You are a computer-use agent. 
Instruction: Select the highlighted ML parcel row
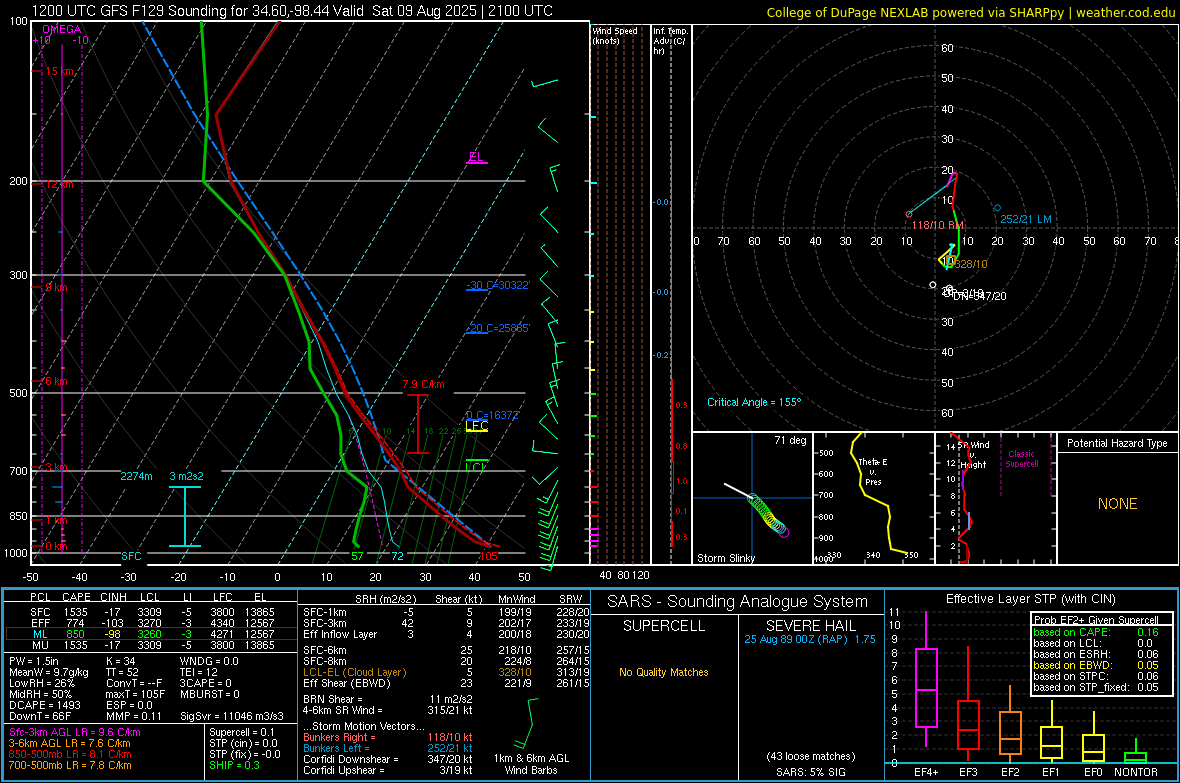click(x=150, y=634)
